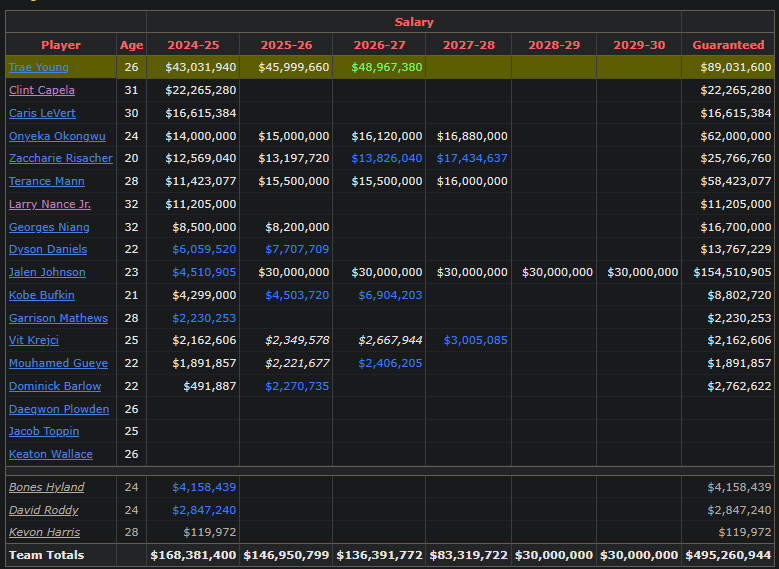Select Dyson Daniels' $6,059,520 salary
The image size is (779, 569).
point(204,249)
